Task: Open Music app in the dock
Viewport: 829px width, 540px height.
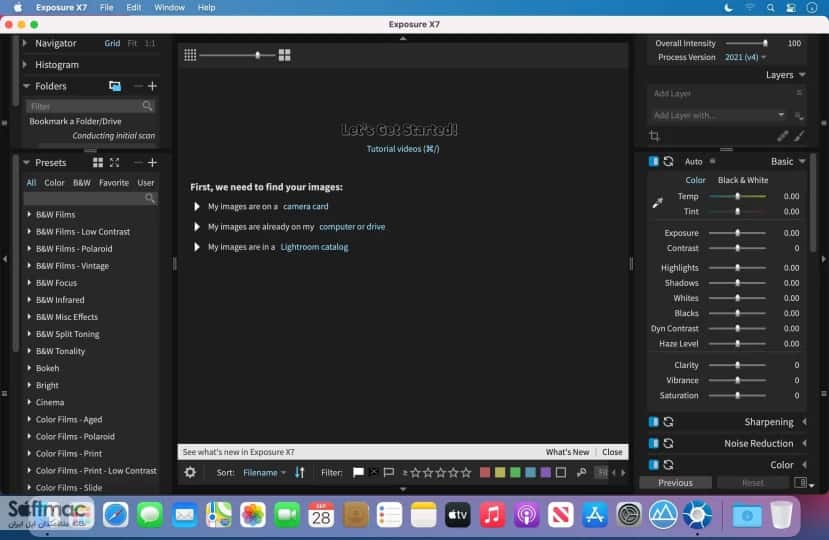Action: point(492,515)
